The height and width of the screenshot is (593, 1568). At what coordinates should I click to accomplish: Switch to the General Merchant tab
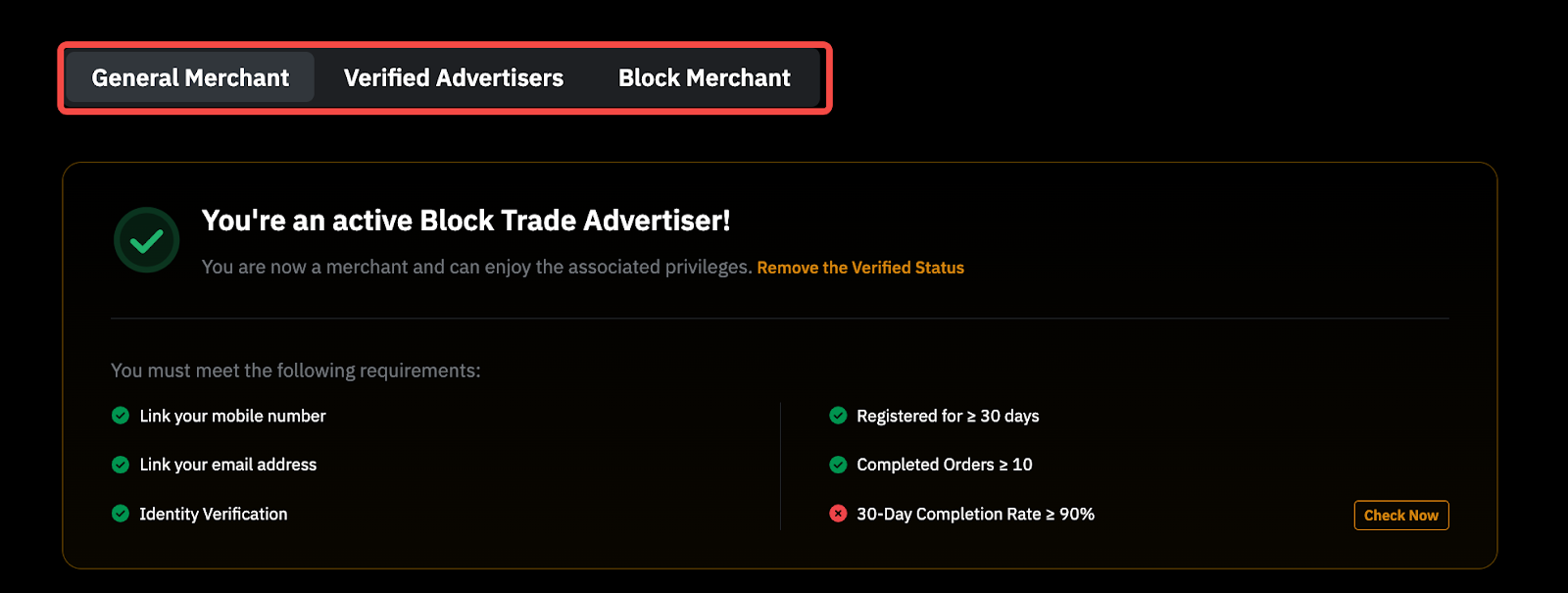click(190, 78)
